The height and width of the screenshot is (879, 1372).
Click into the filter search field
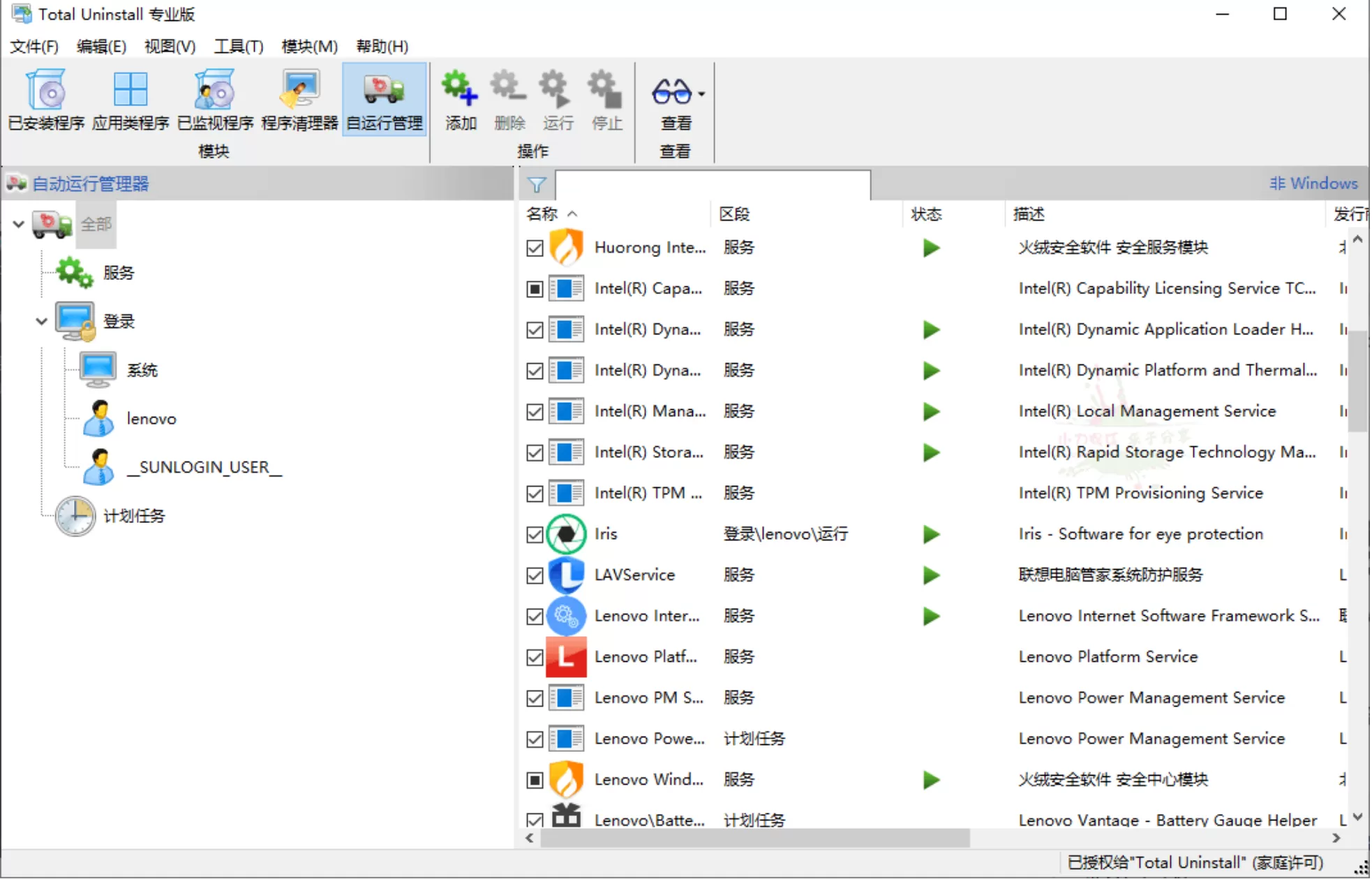tap(712, 185)
